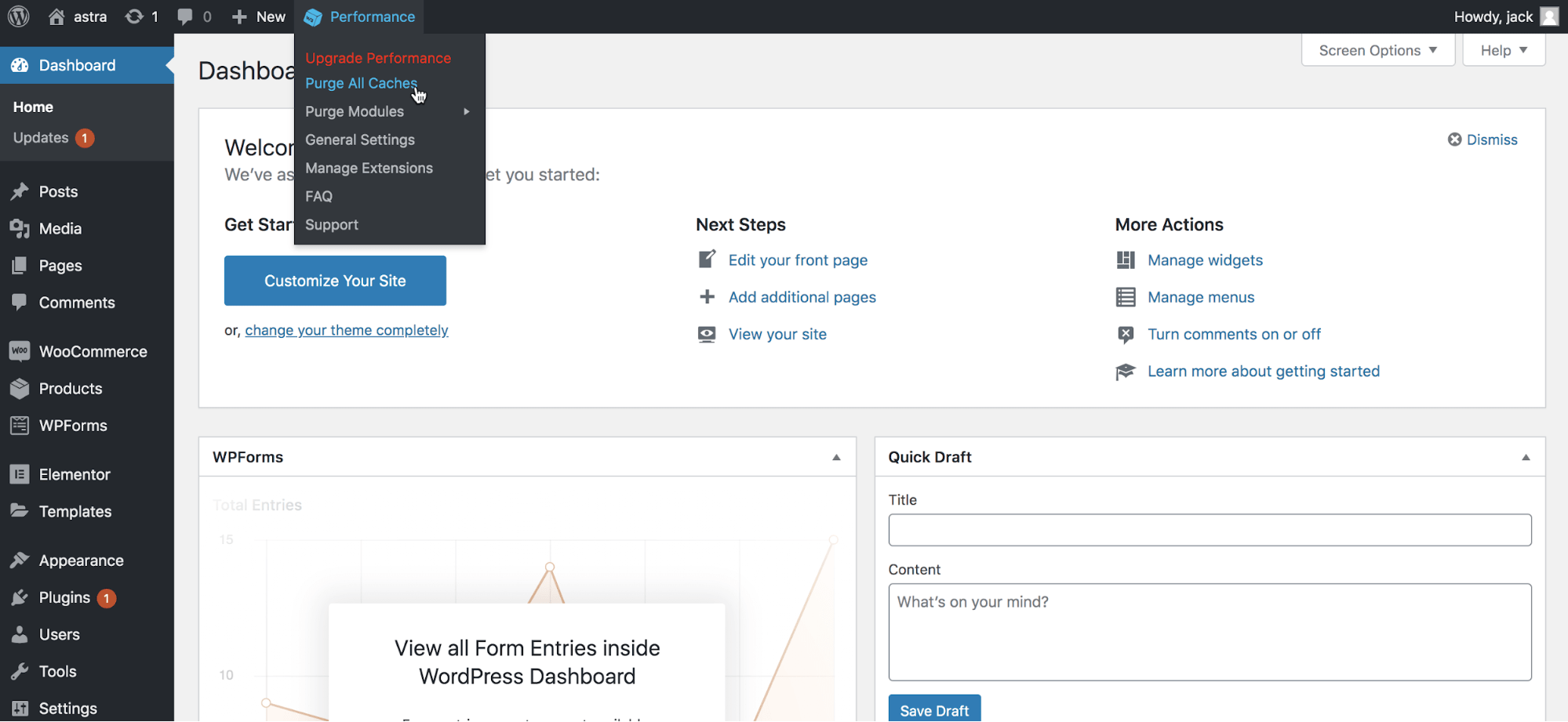This screenshot has width=1568, height=722.
Task: Collapse the WPForms widget panel
Action: coord(836,457)
